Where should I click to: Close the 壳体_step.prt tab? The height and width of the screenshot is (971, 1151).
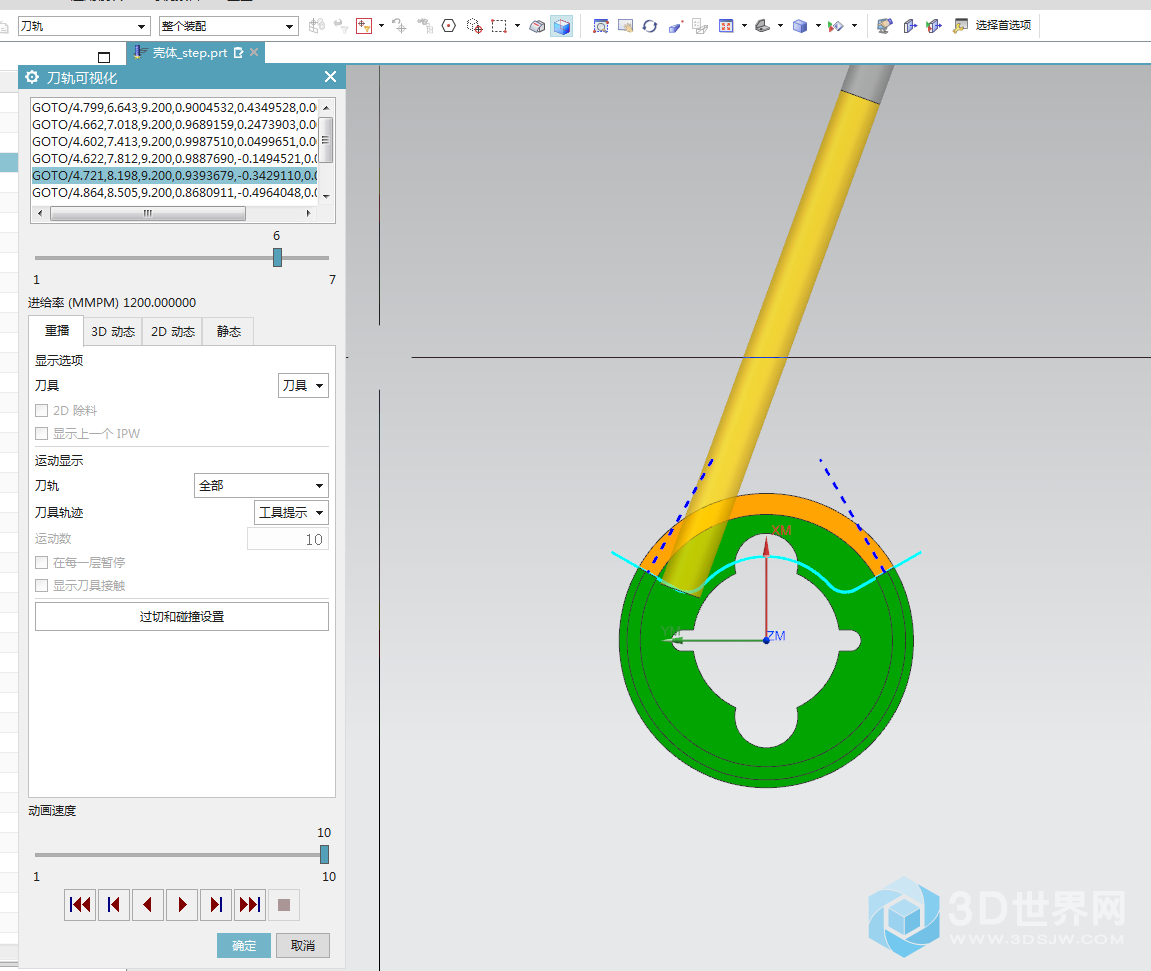(254, 52)
